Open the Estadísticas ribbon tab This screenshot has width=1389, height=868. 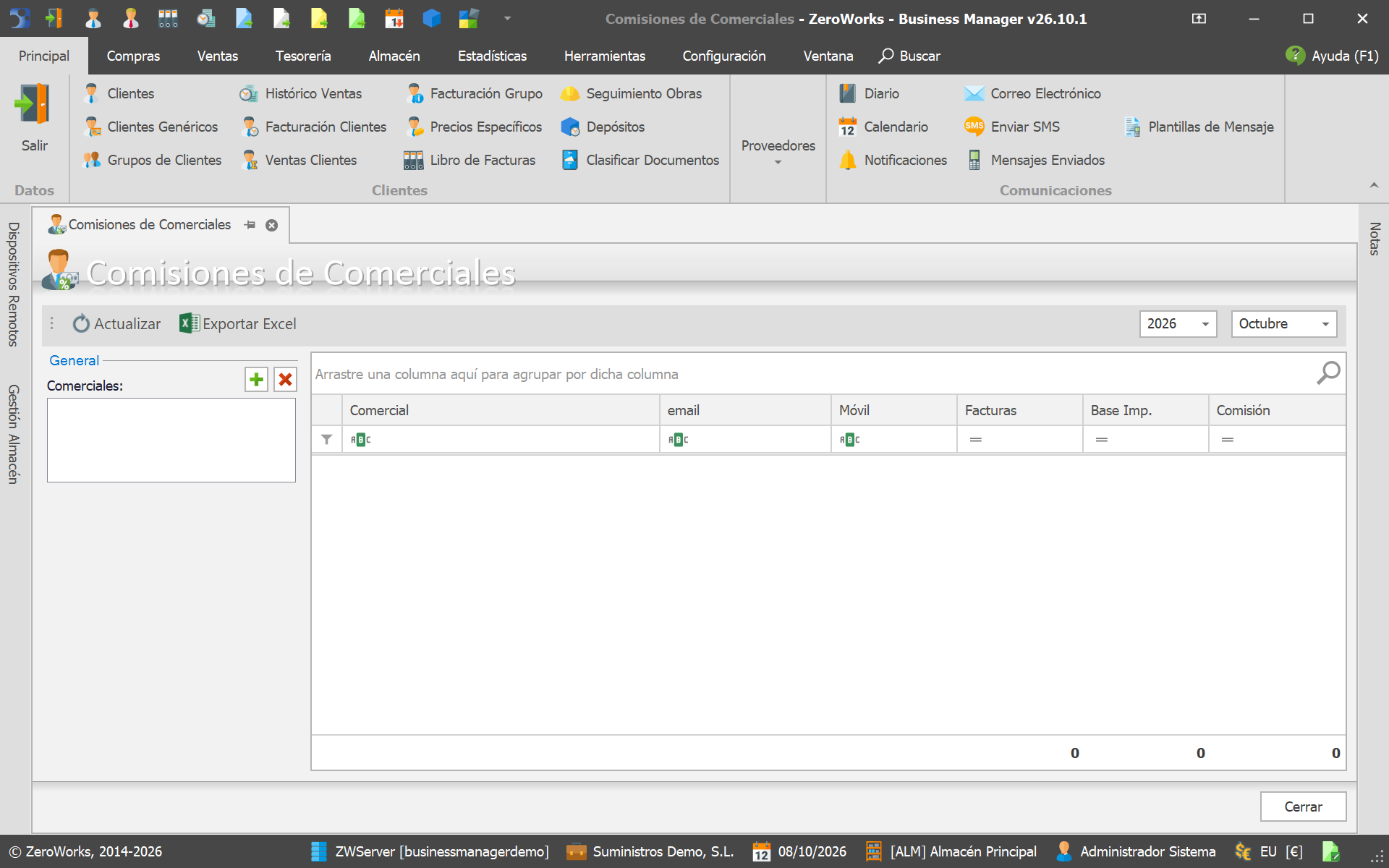(x=492, y=56)
